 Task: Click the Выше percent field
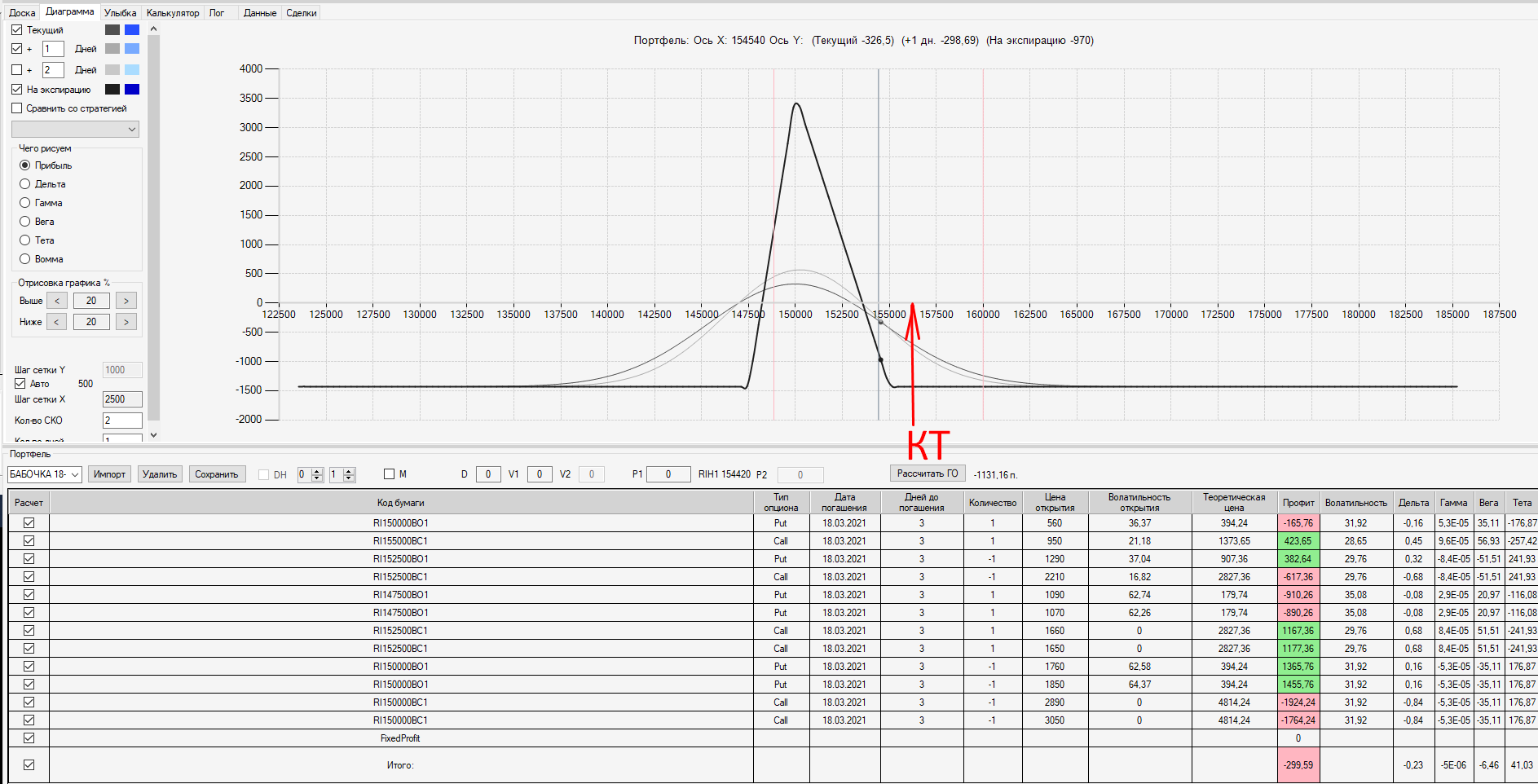pos(91,301)
